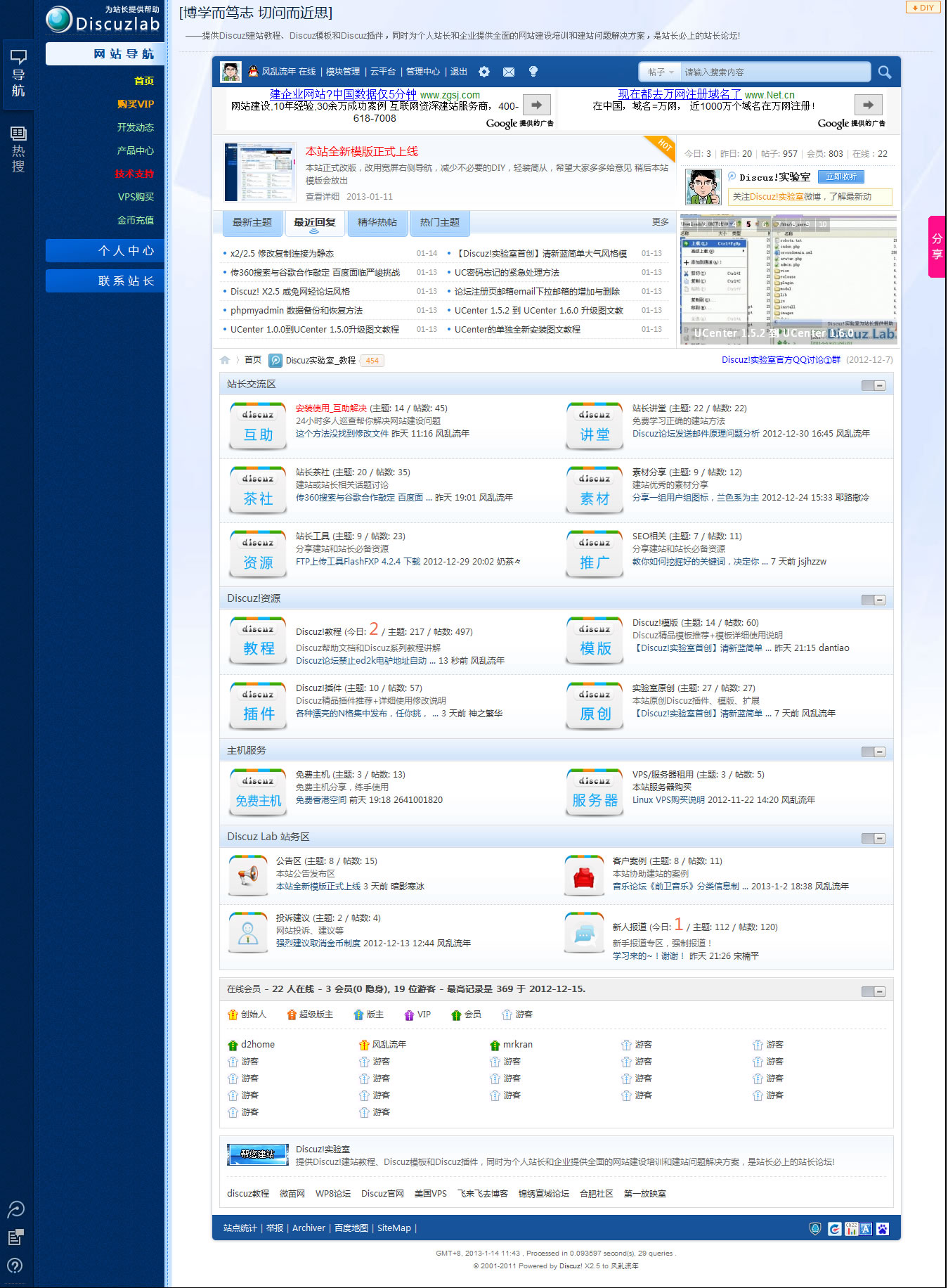Click the 茶社 forum icon
This screenshot has width=948, height=1288.
pos(258,491)
